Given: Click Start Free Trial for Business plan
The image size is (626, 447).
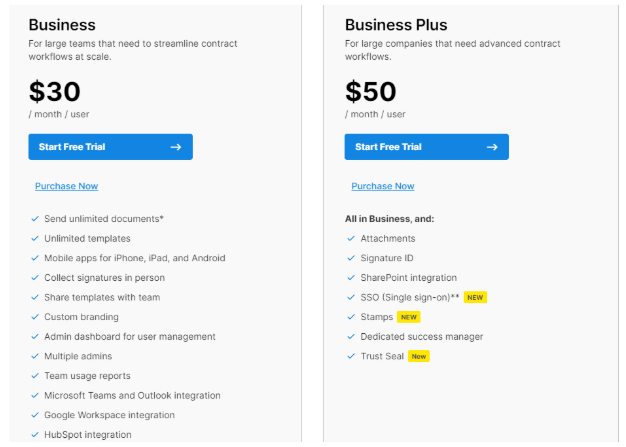Looking at the screenshot, I should [x=110, y=147].
